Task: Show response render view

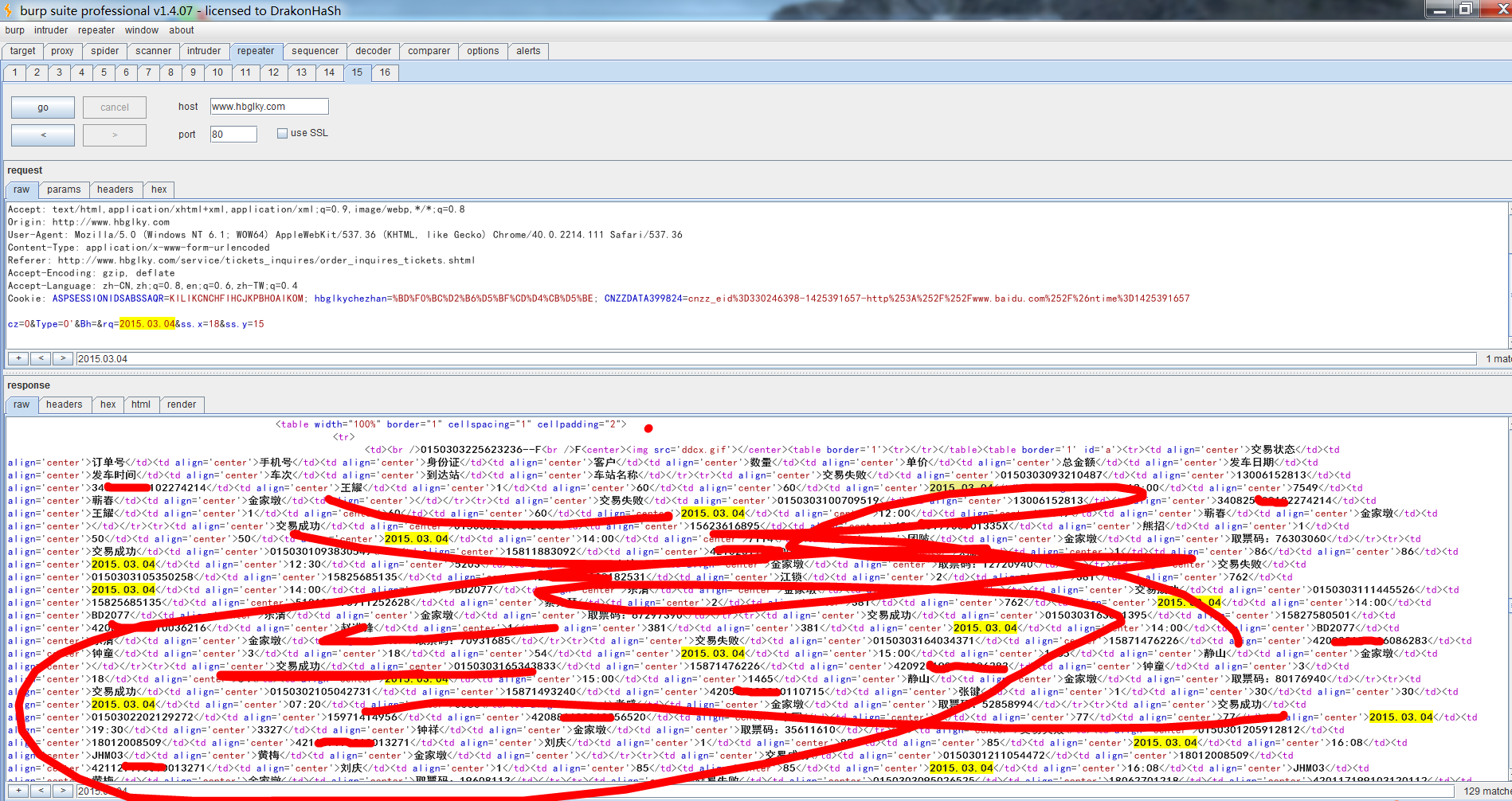Action: click(182, 404)
